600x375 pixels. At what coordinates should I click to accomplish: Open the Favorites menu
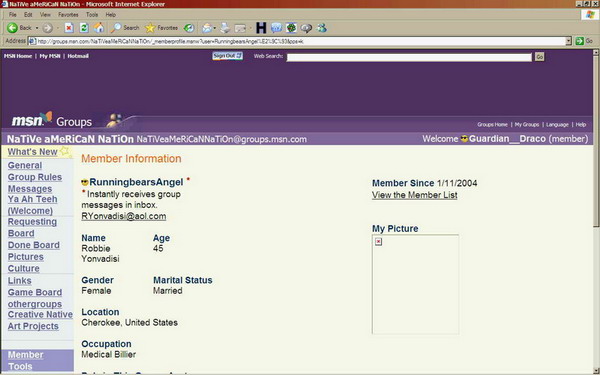point(68,15)
